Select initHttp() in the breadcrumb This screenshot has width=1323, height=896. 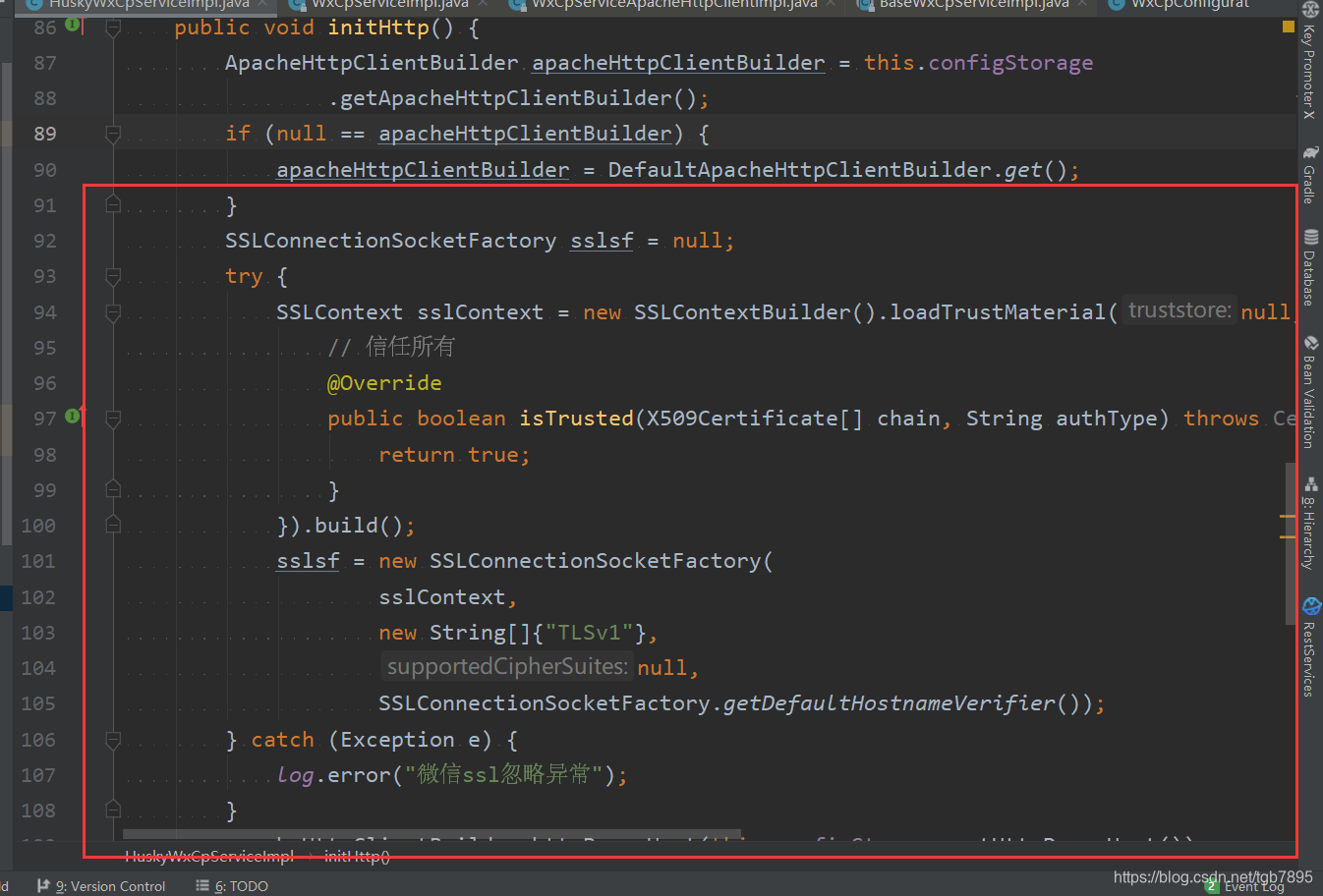[x=357, y=857]
